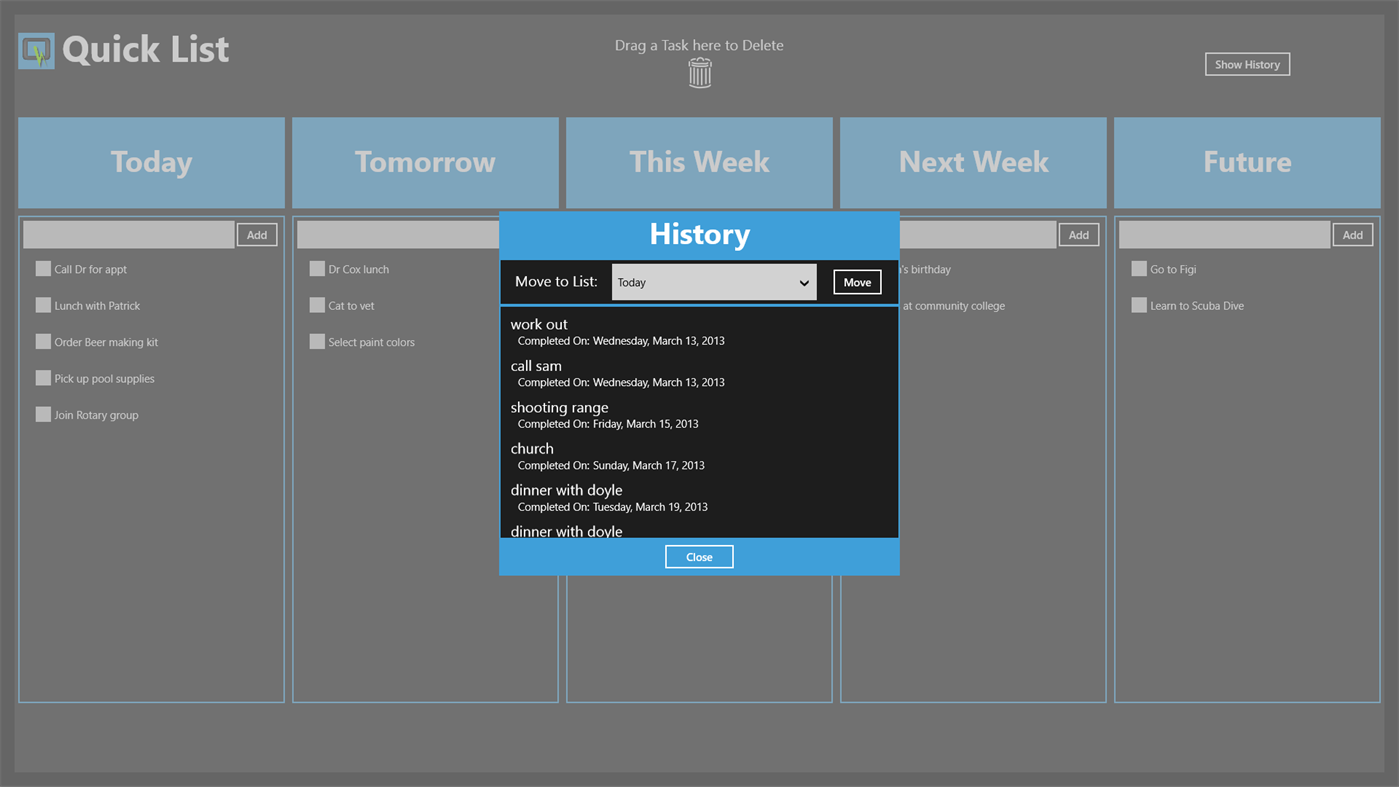Screen dimensions: 1399x787
Task: Complete the Pick up pool supplies task
Action: click(x=43, y=378)
